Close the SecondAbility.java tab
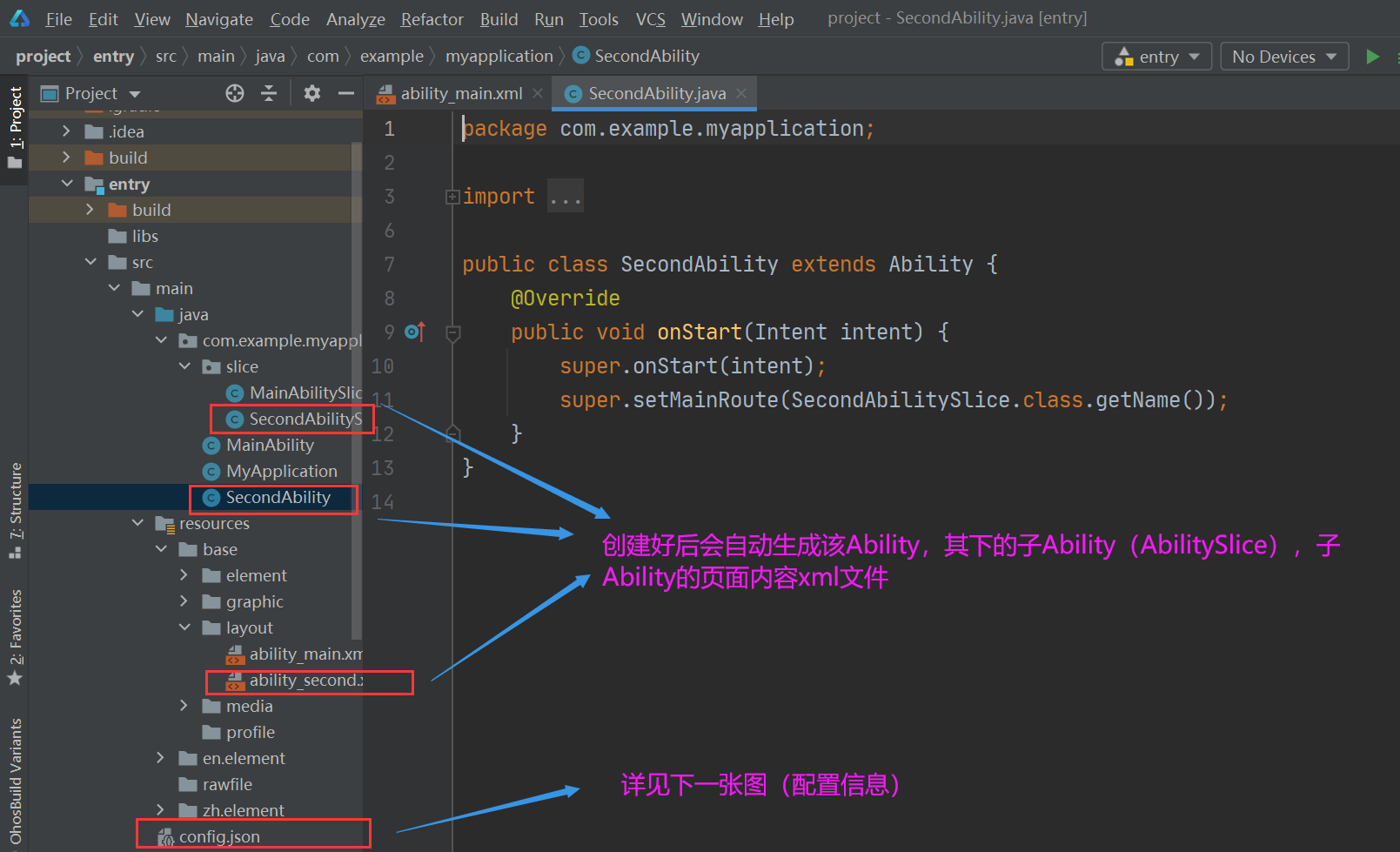Viewport: 1400px width, 852px height. pyautogui.click(x=741, y=93)
